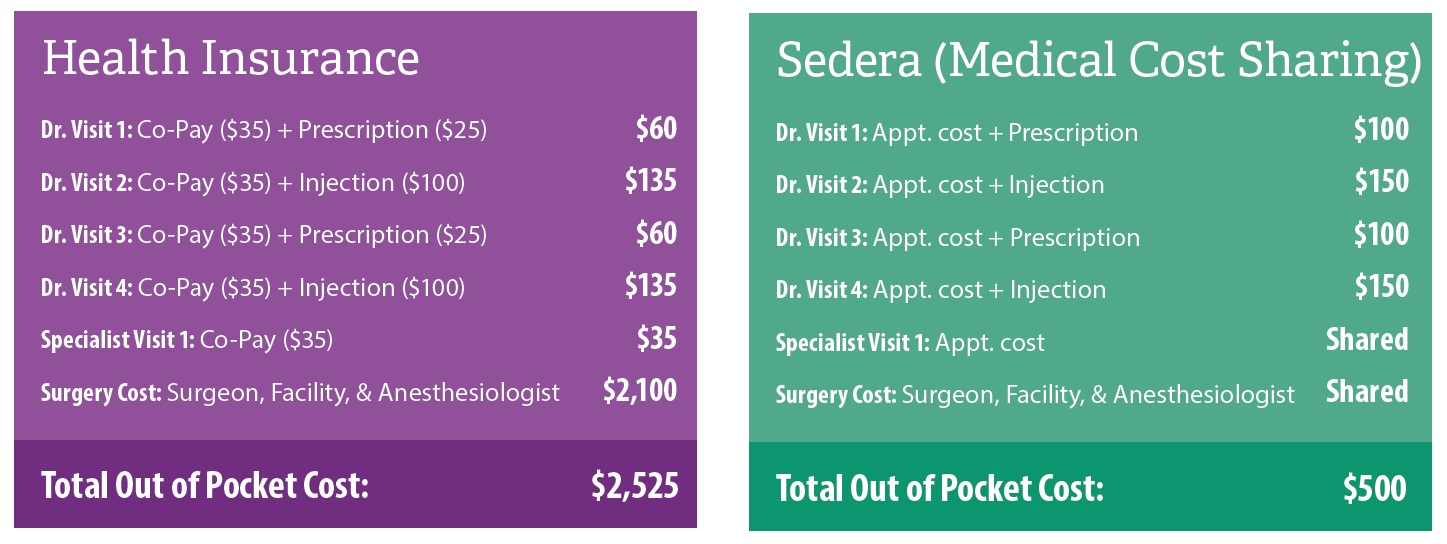Click Shared next to Specialist Visit 1
This screenshot has height=544, width=1447.
1366,339
